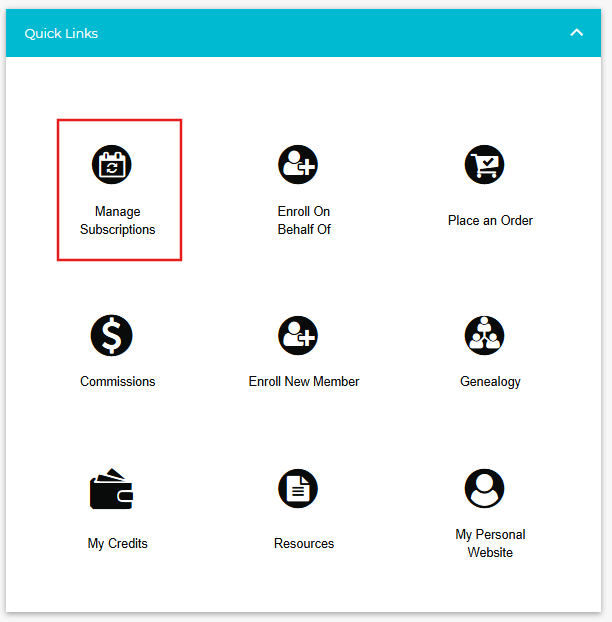Open the Place an Order cart icon

point(484,165)
